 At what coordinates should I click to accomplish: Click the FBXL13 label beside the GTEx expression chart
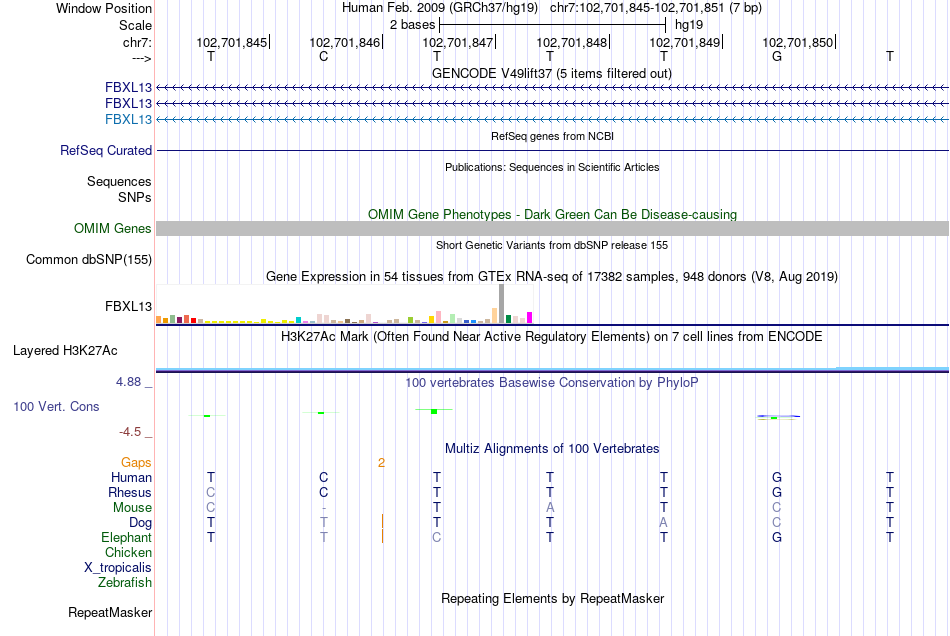128,306
